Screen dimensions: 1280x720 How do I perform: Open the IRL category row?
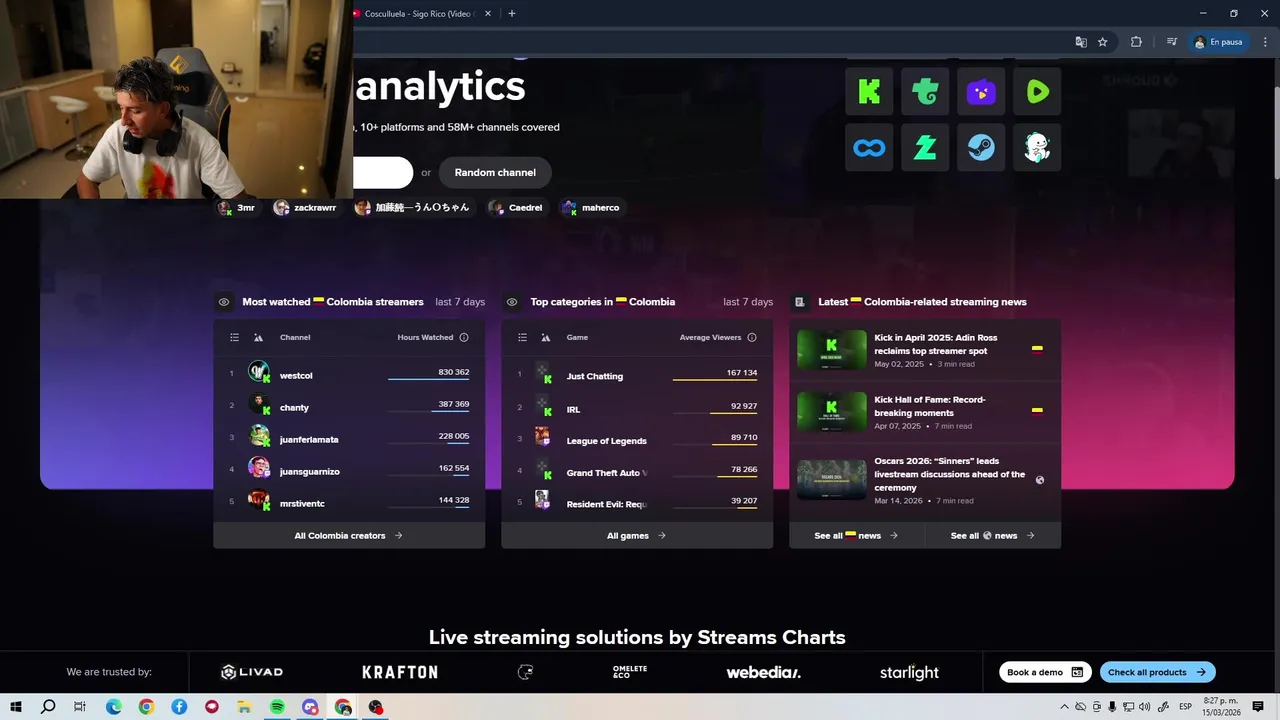point(637,408)
